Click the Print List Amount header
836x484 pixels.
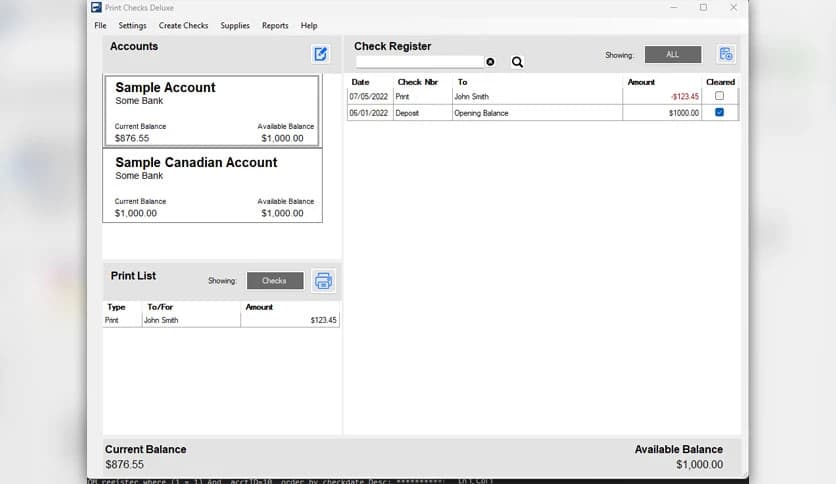pyautogui.click(x=259, y=307)
